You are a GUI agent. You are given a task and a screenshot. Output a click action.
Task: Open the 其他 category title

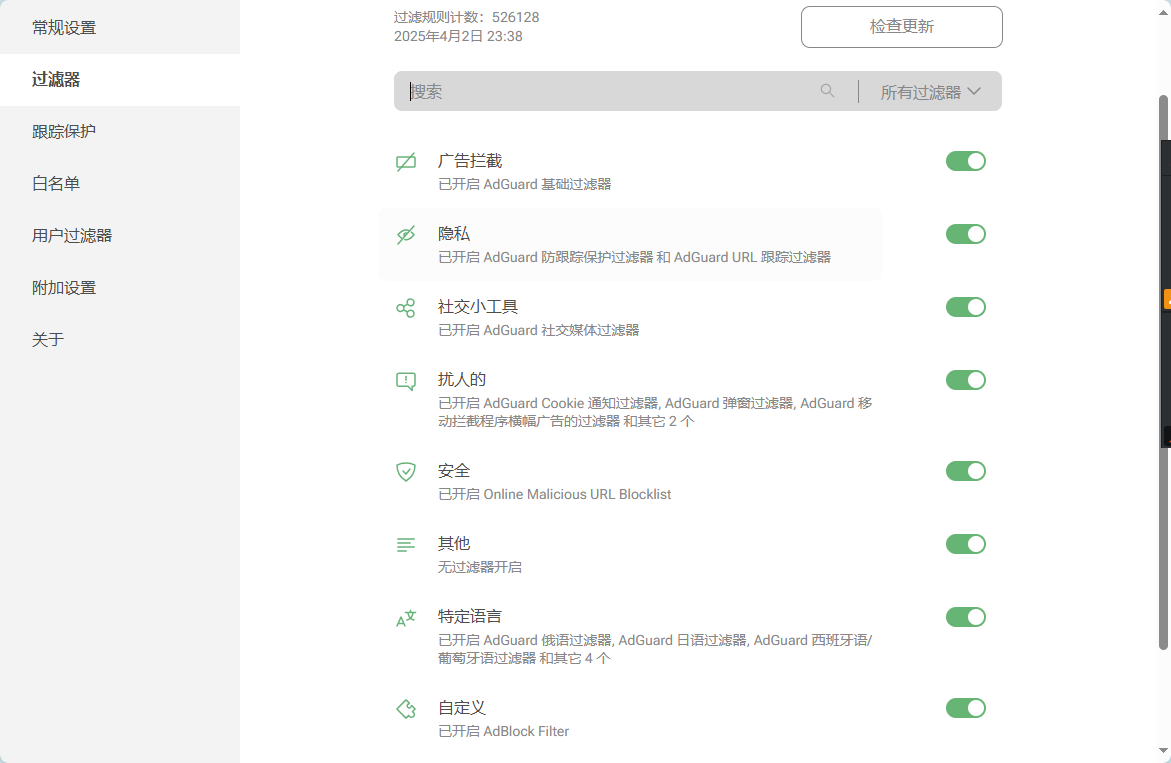(454, 544)
